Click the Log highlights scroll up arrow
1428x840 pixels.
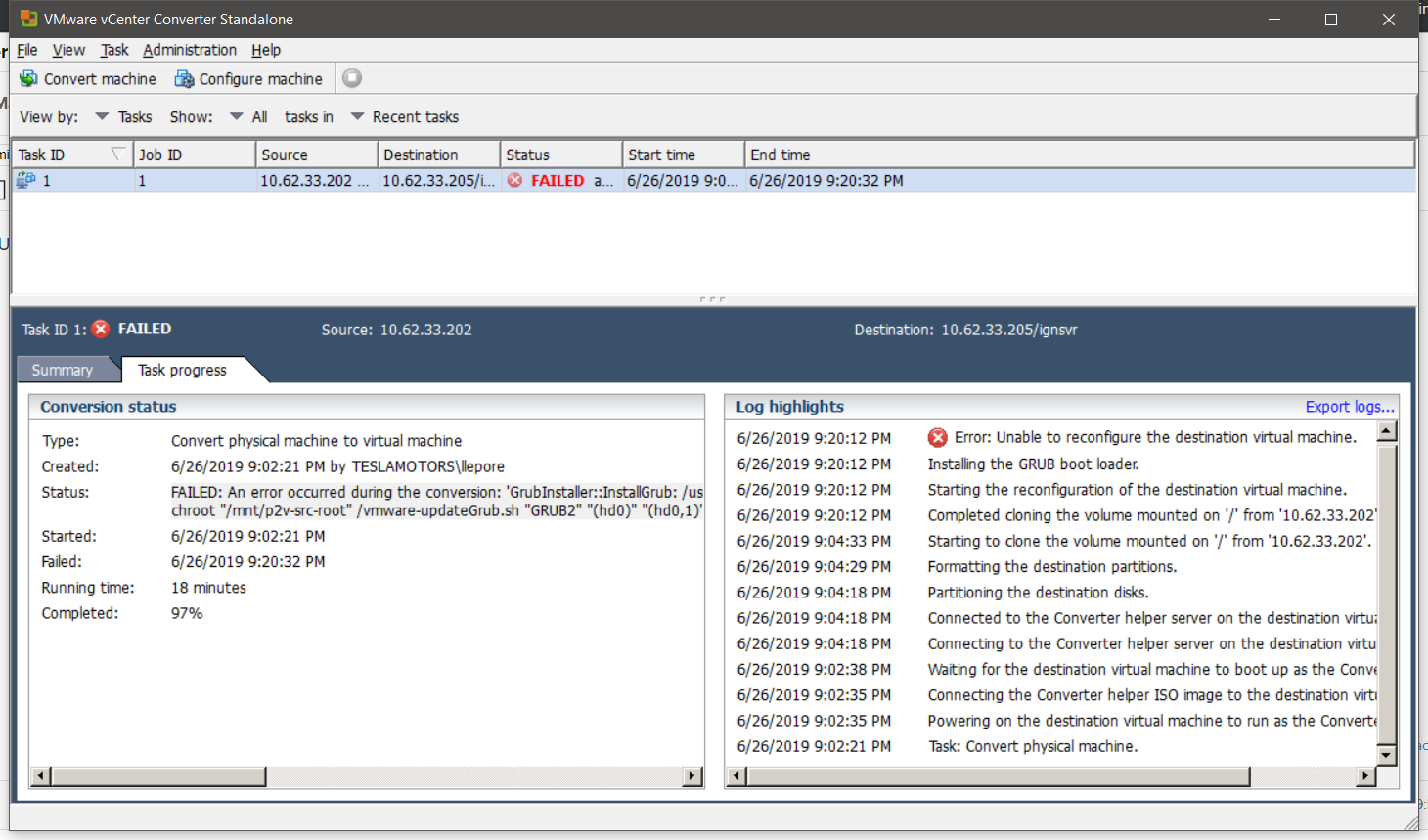(1386, 431)
